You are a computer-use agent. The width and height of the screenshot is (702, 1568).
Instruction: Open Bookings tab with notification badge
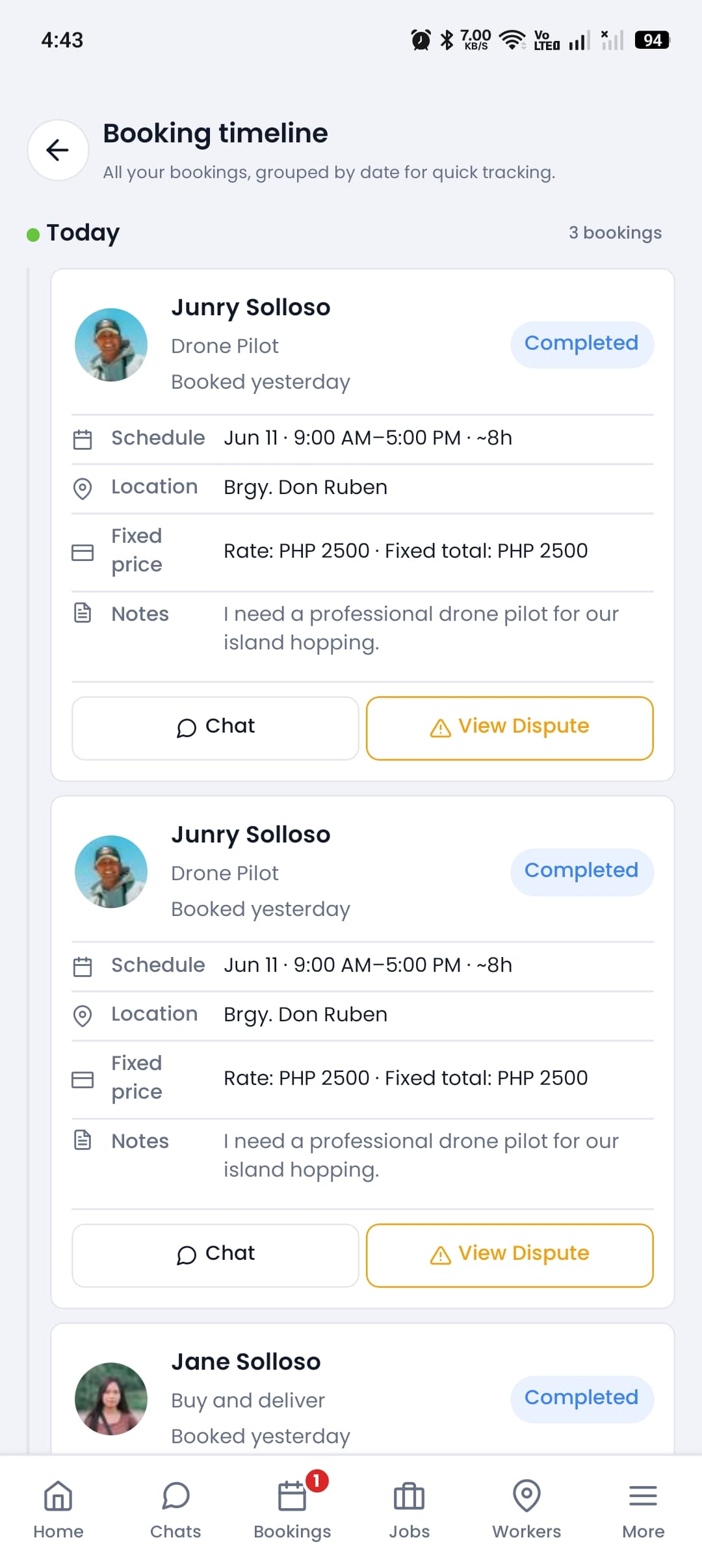[292, 1509]
